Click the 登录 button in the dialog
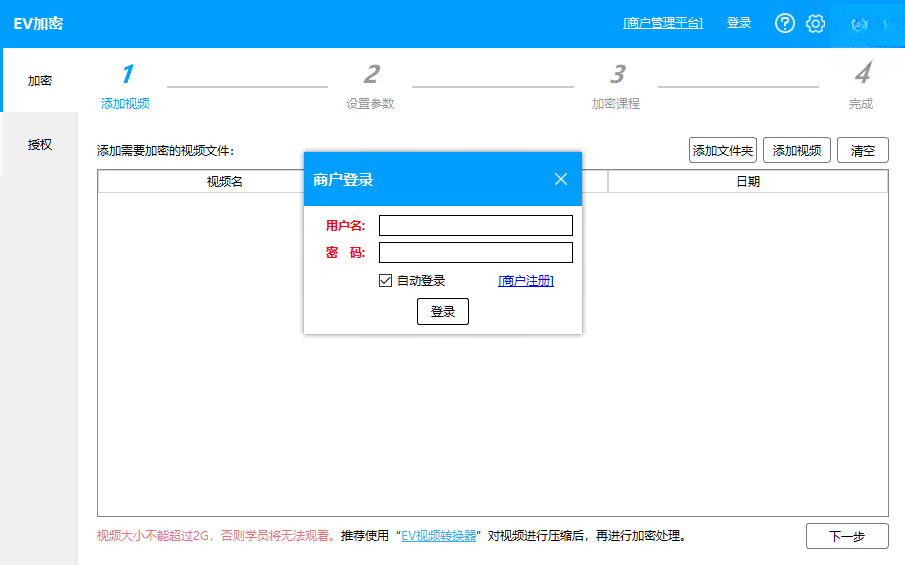Screen dimensions: 905x565 click(x=443, y=312)
